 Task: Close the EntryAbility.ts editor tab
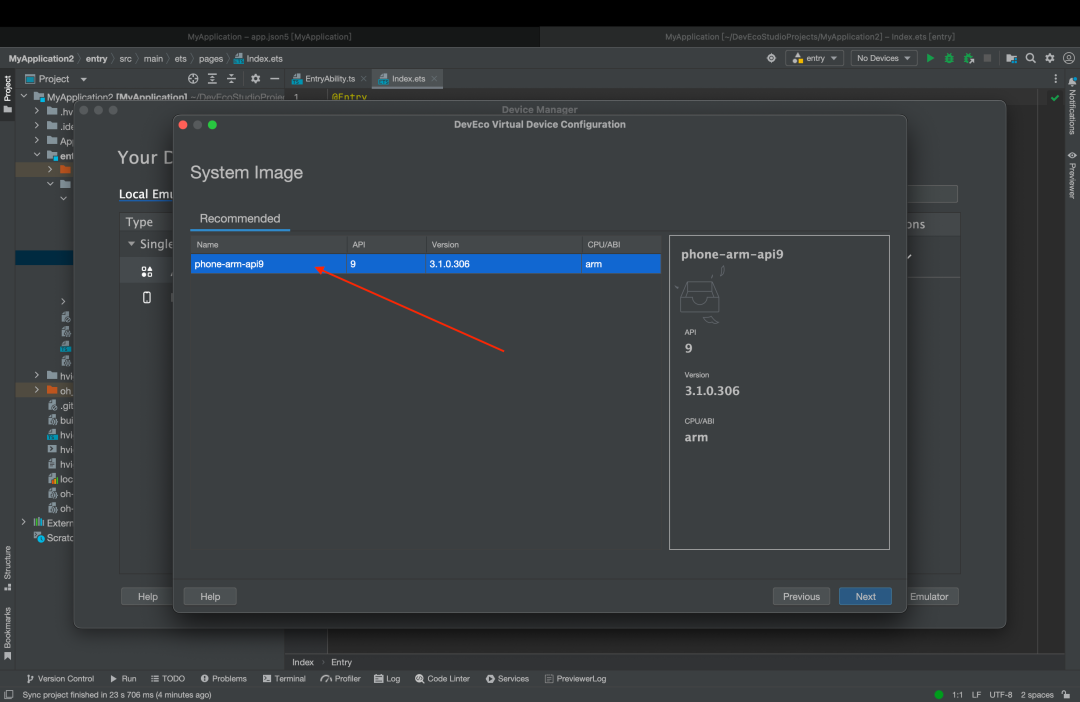[x=363, y=79]
